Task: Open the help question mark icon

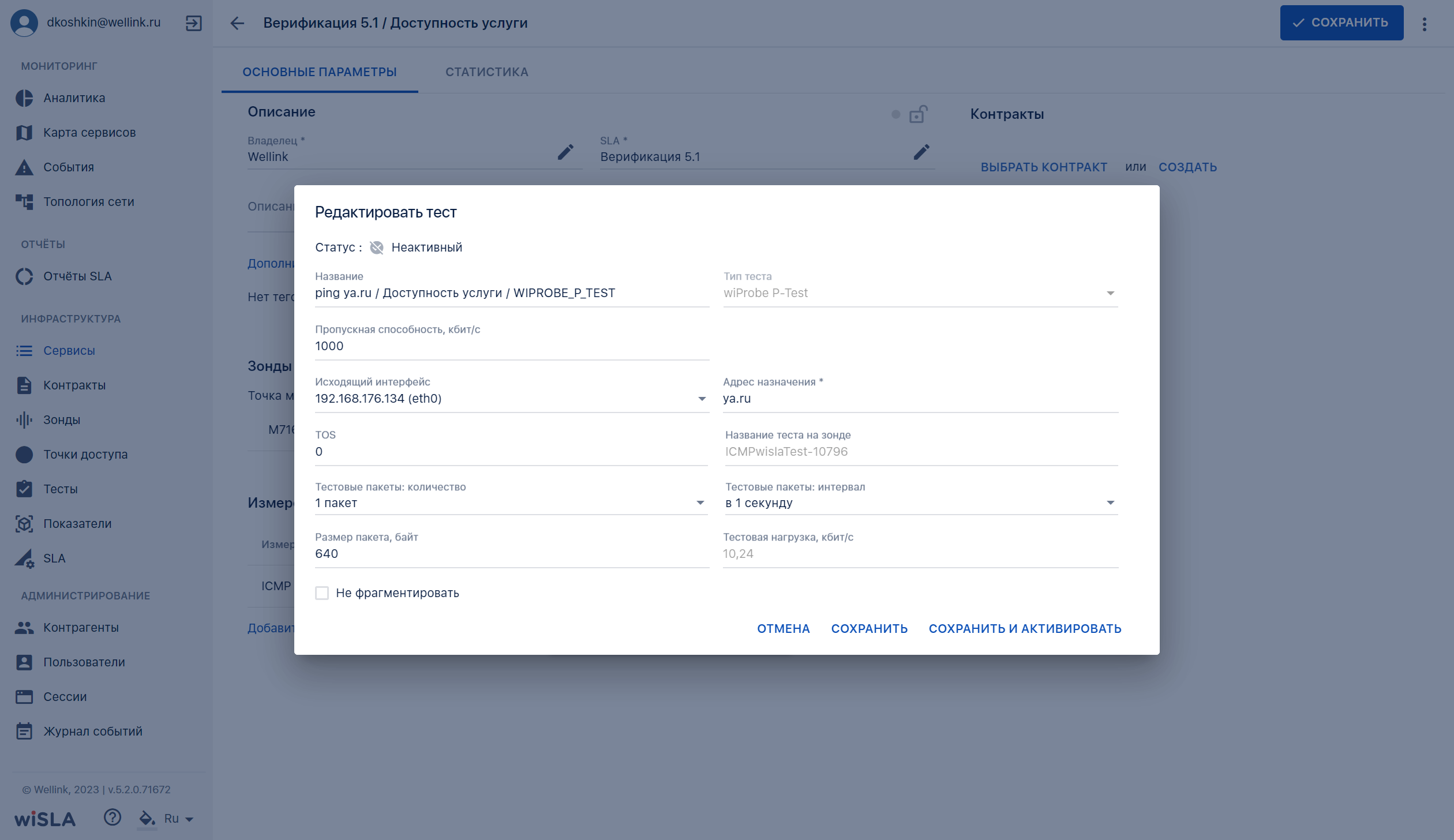Action: point(113,817)
